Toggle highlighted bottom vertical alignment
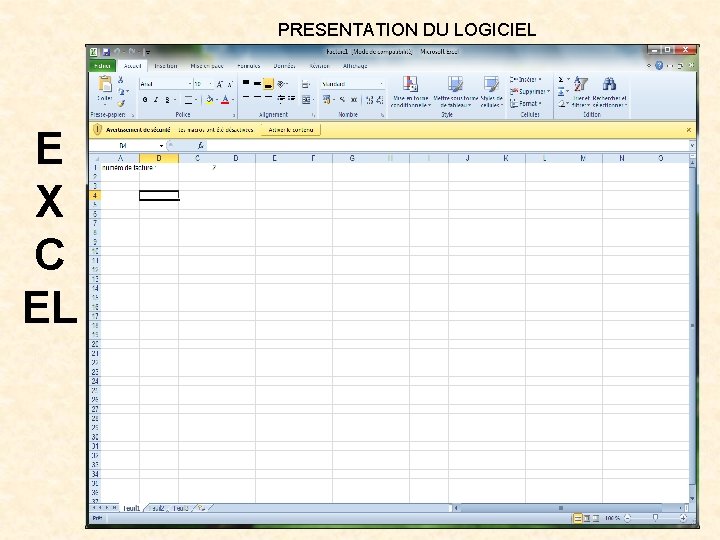 268,84
